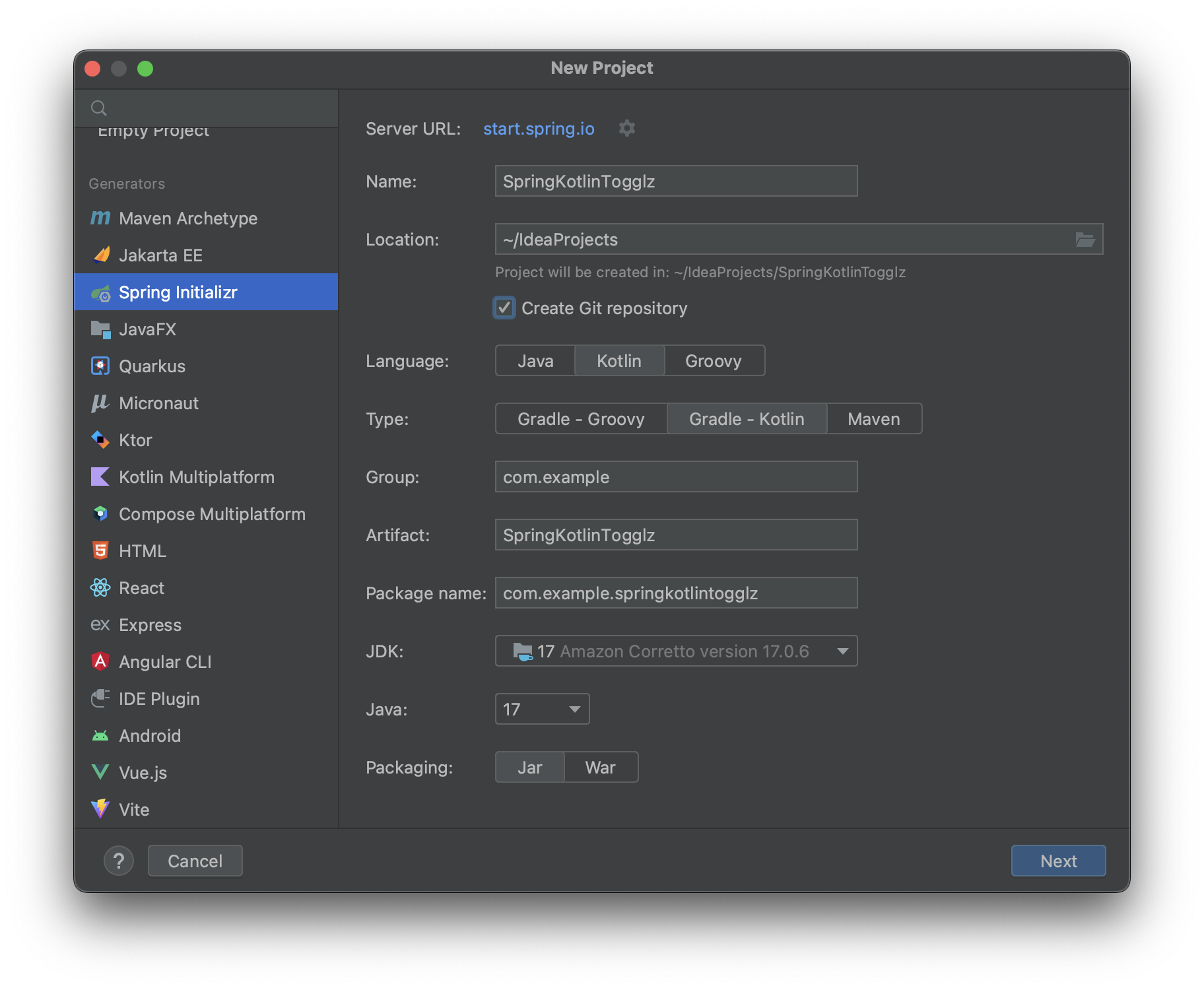Click the Kotlin Multiplatform K icon
Screen dimensions: 1204x990
click(x=100, y=477)
